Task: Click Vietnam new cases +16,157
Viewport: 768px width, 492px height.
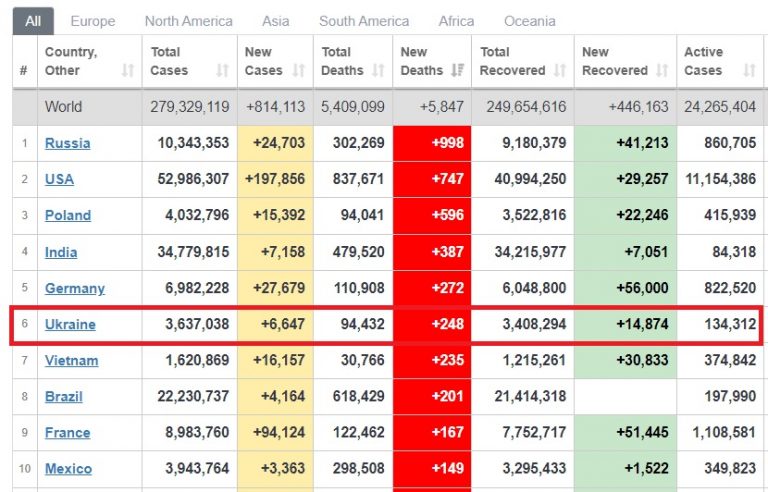Action: (x=279, y=361)
